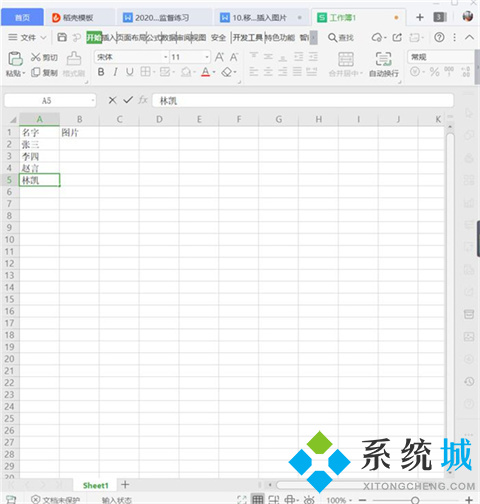Click the fill color bucket icon

tap(186, 72)
